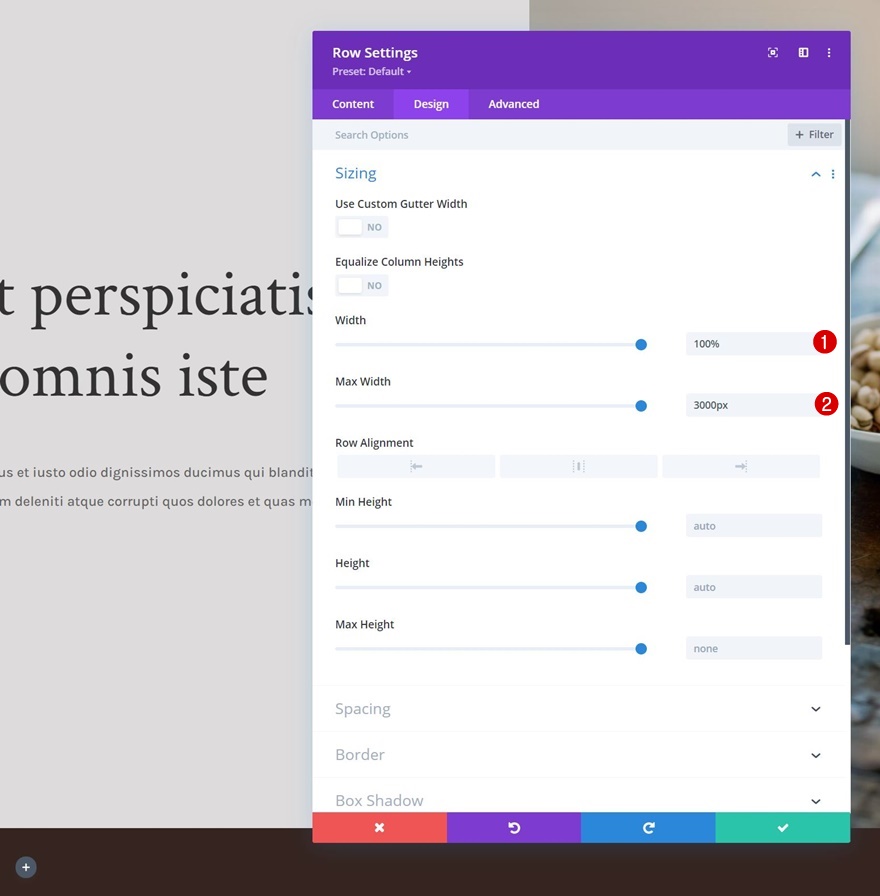Click the Filter button
Image resolution: width=880 pixels, height=896 pixels.
click(814, 135)
